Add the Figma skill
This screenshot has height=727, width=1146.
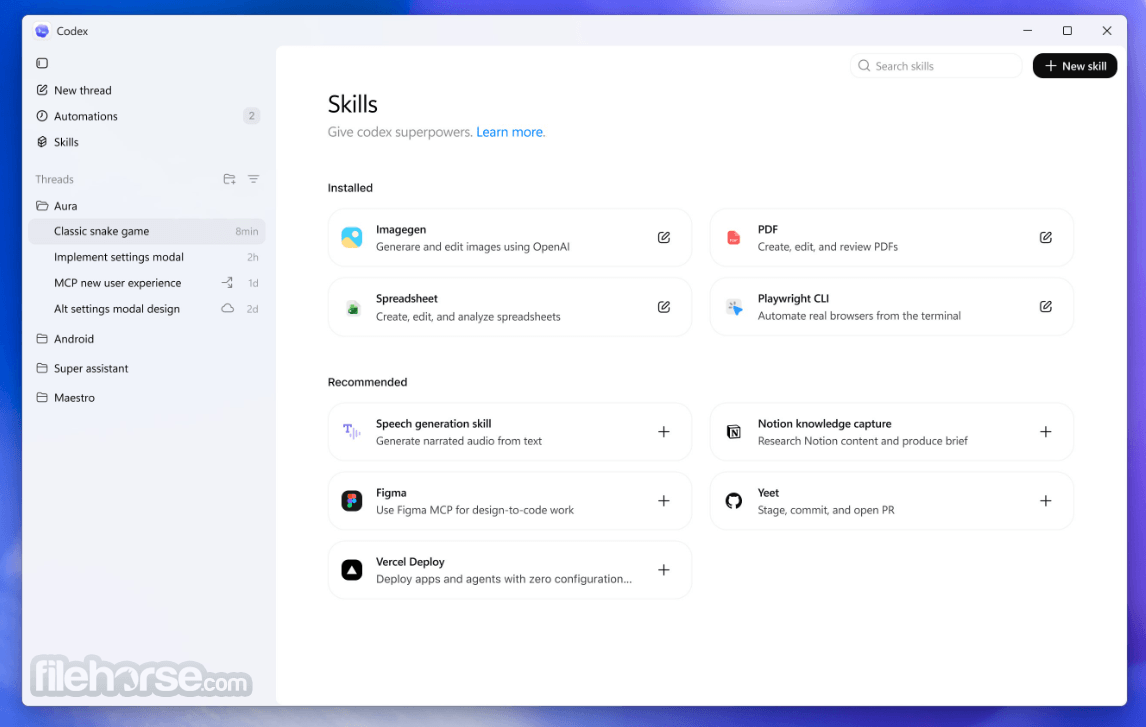[x=664, y=500]
